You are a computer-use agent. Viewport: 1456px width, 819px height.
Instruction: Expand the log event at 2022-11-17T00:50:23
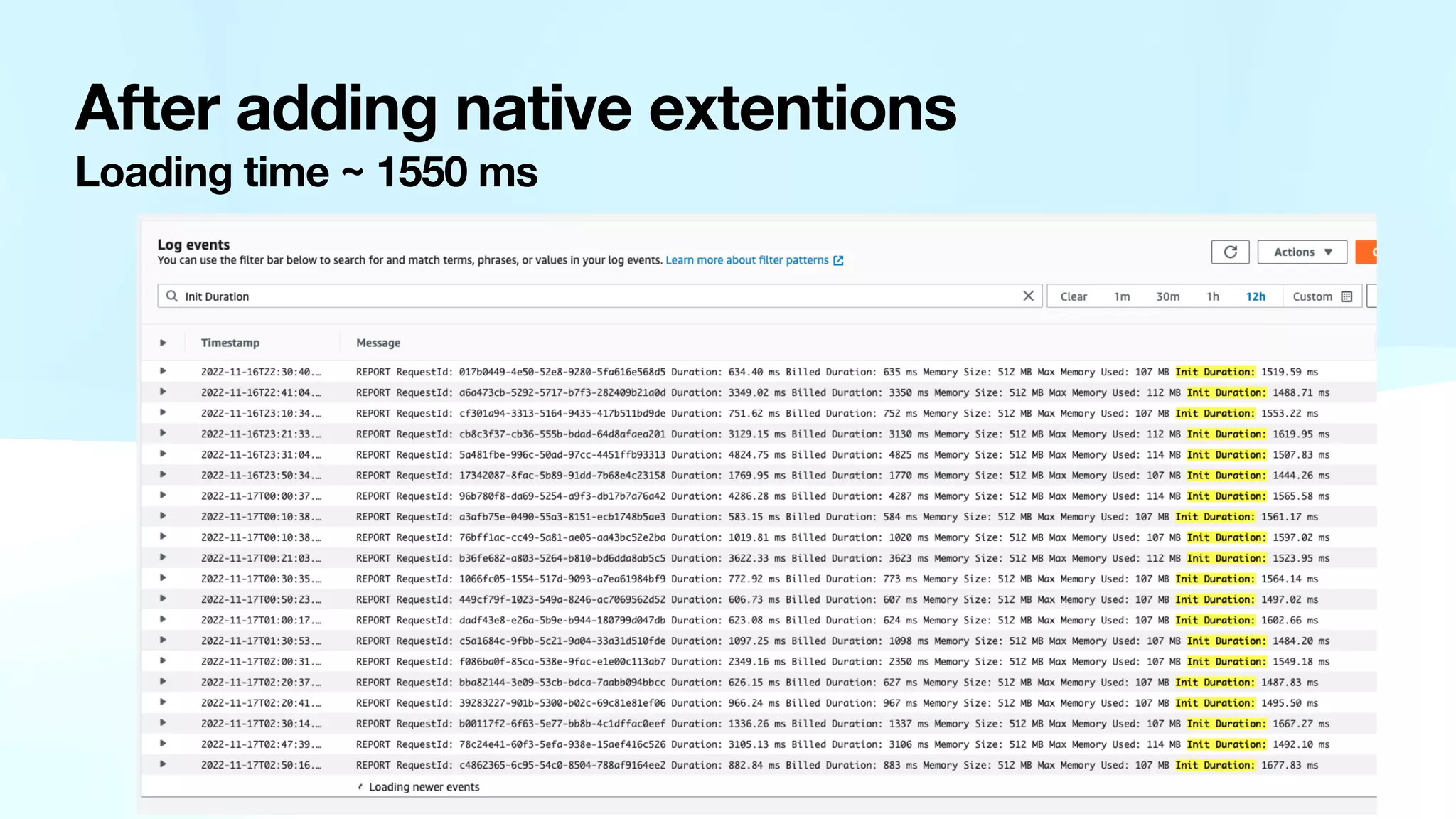pos(163,599)
